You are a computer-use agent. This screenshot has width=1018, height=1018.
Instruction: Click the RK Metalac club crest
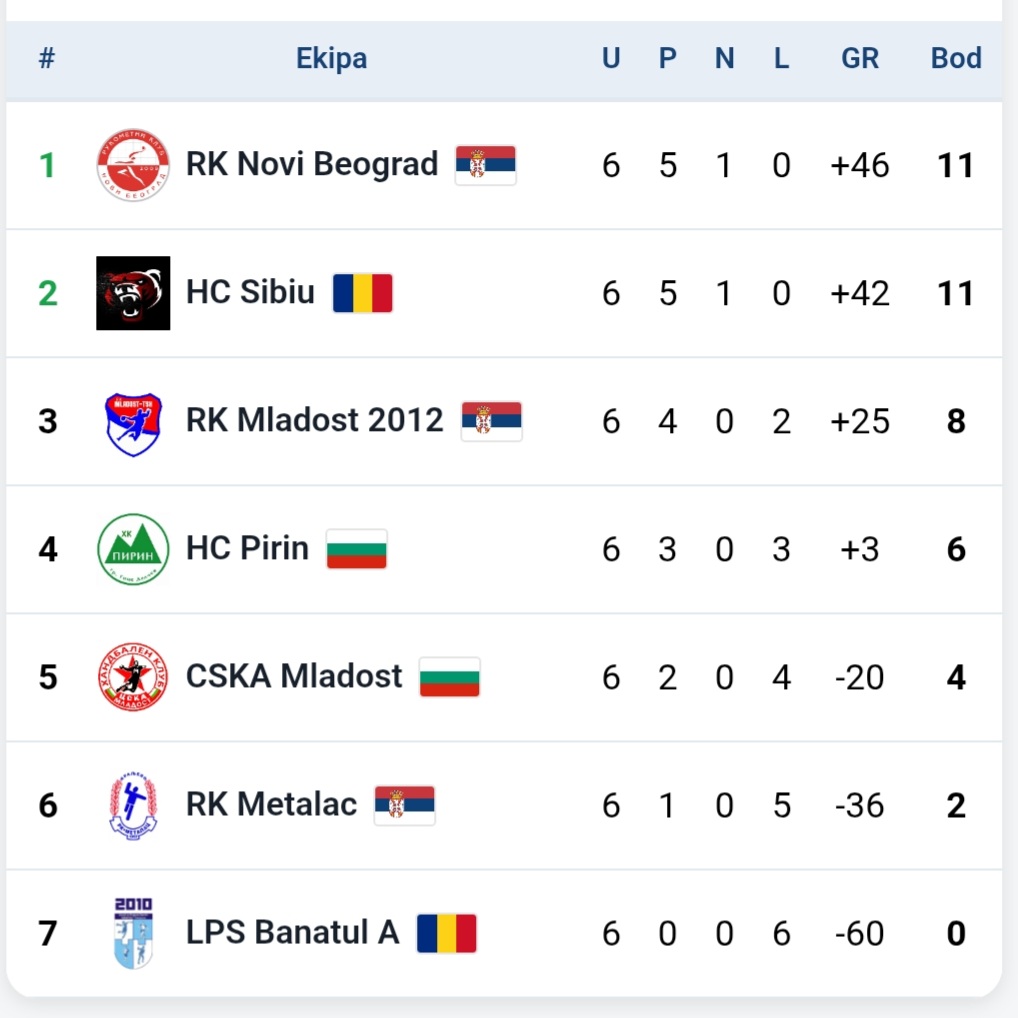pos(133,806)
